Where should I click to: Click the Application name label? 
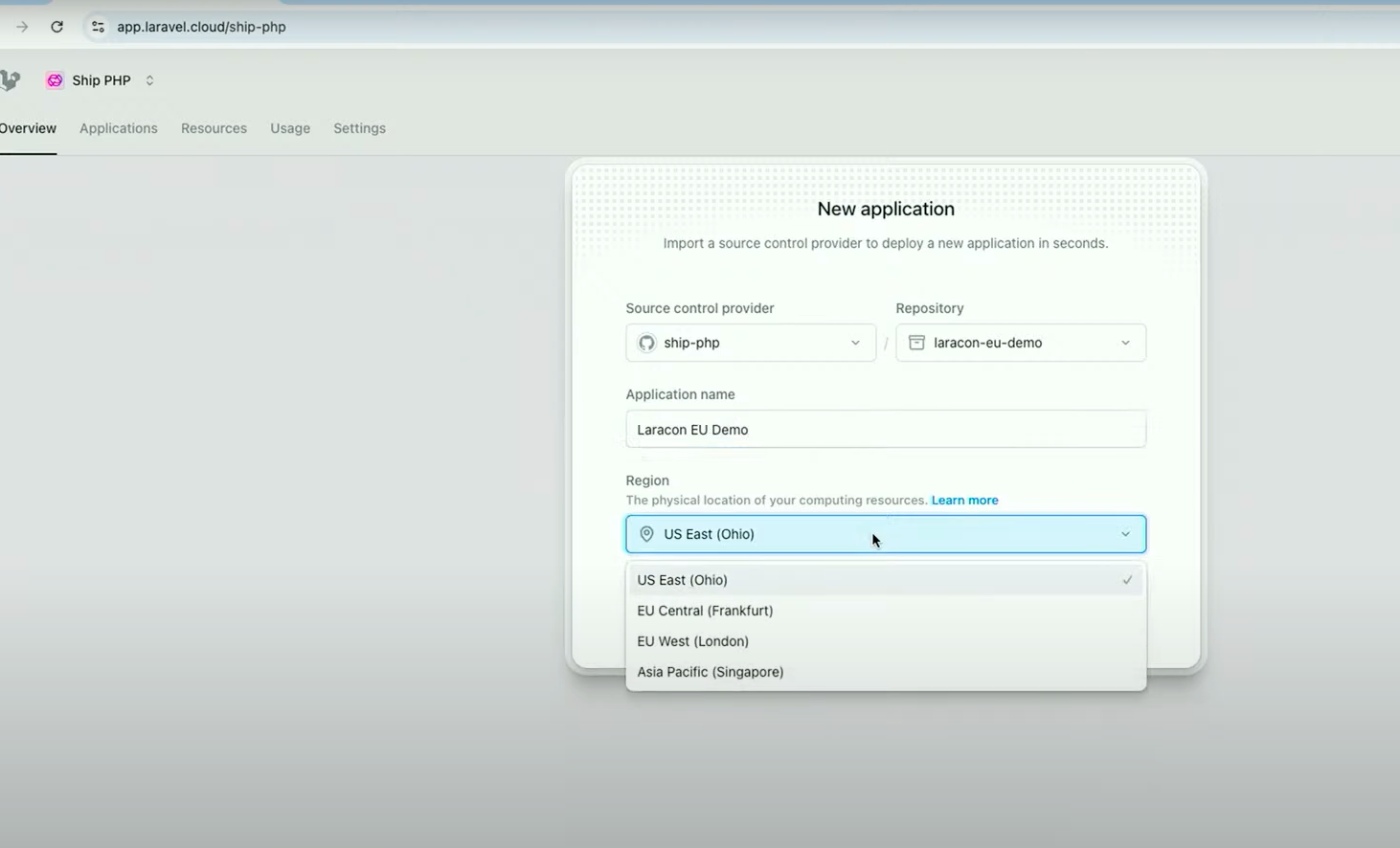(680, 394)
